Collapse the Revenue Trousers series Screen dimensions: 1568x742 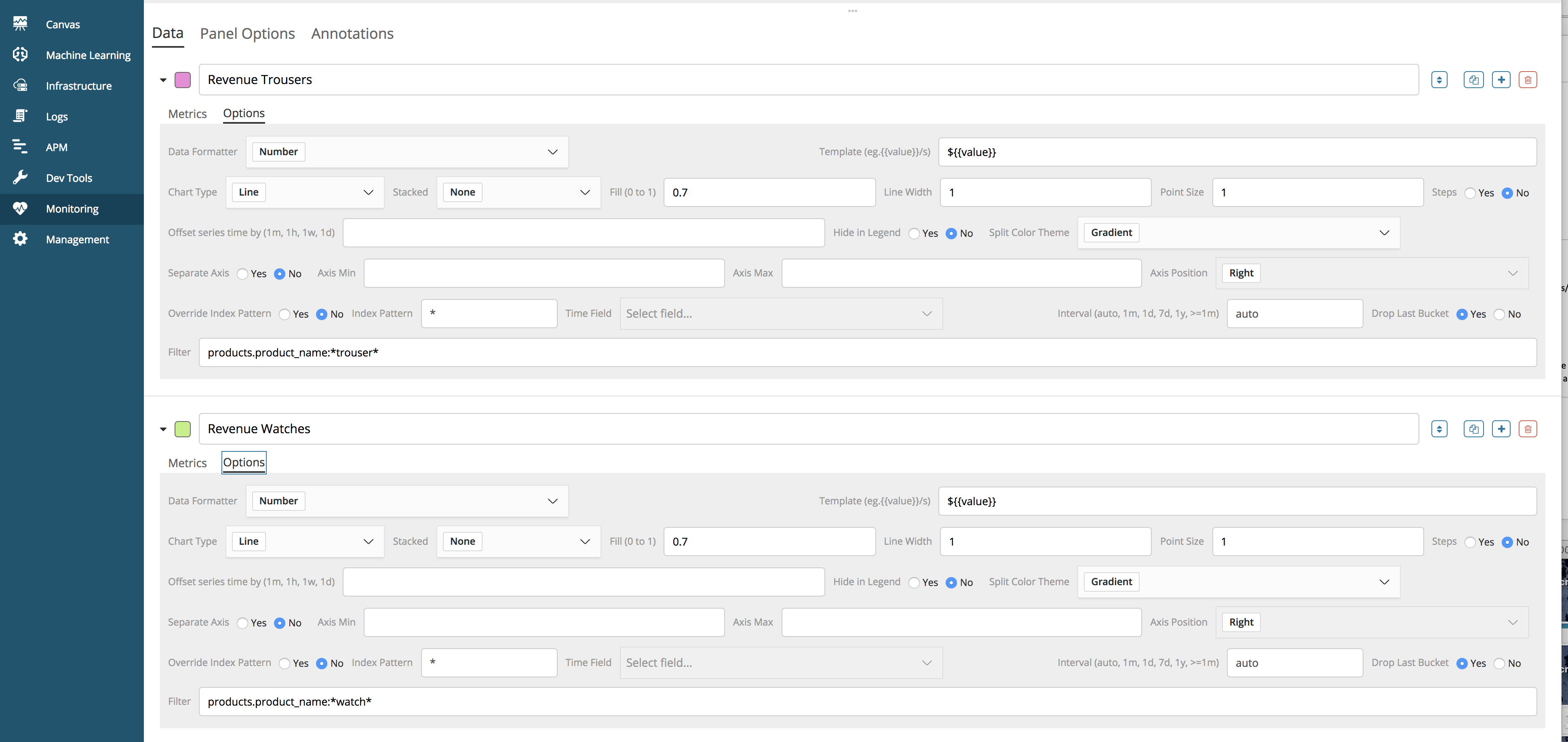click(162, 80)
